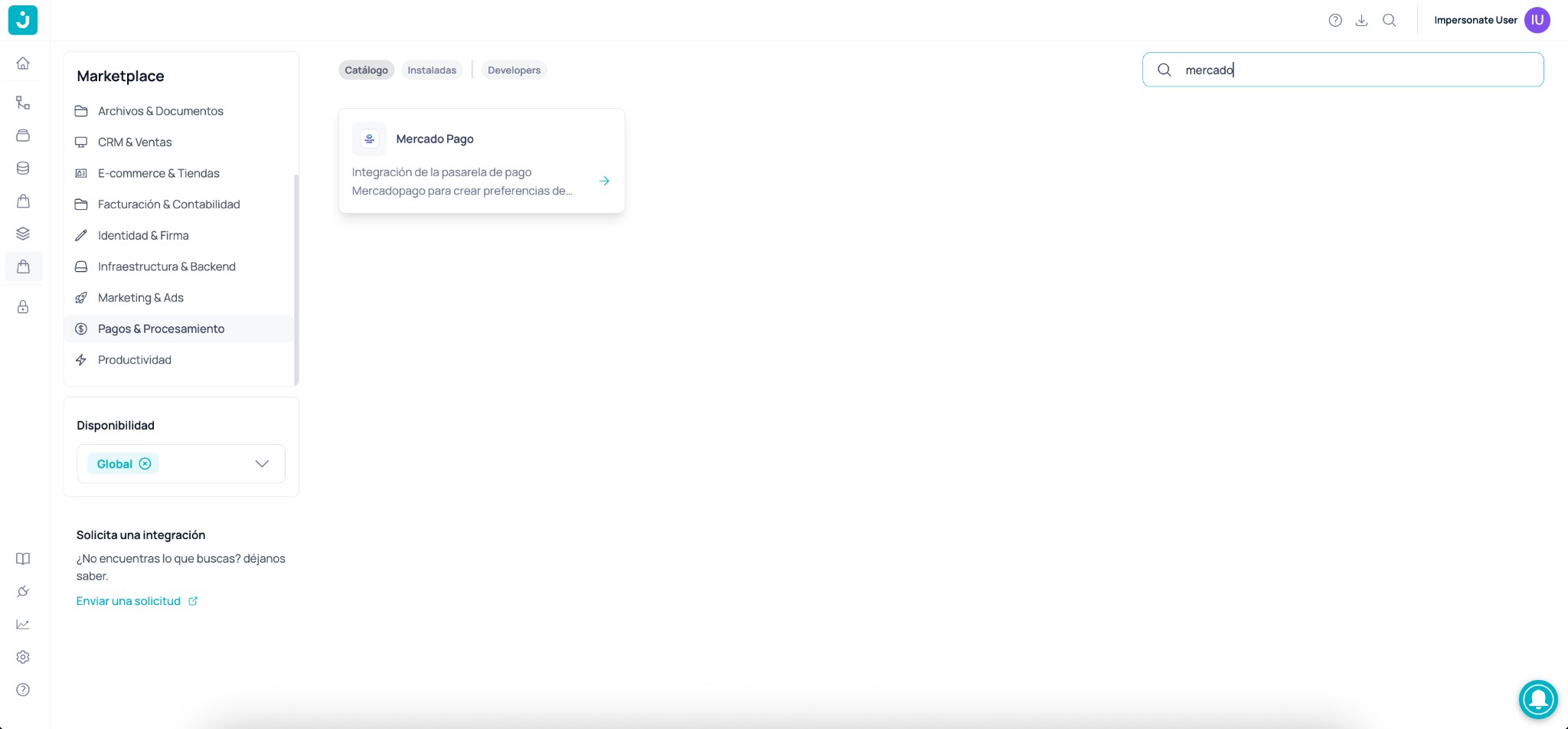Open the notification bell bubble
The height and width of the screenshot is (729, 1568).
point(1538,699)
